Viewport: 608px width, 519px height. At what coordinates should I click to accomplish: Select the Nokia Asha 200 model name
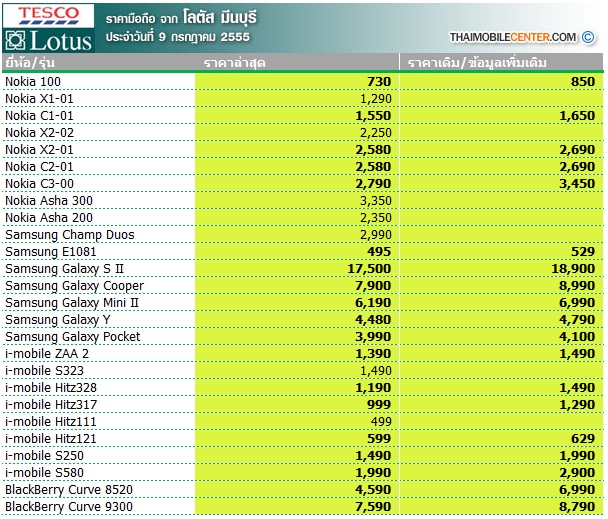[49, 218]
